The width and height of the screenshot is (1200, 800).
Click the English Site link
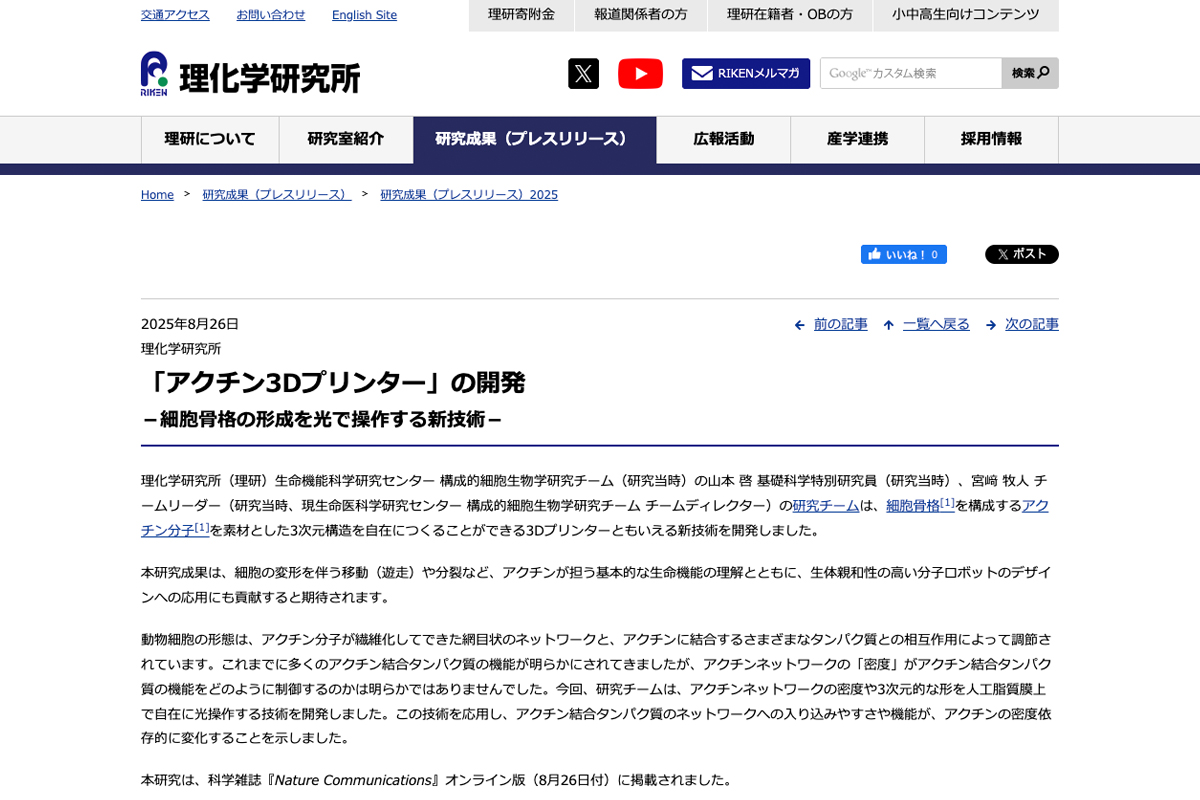(x=364, y=15)
